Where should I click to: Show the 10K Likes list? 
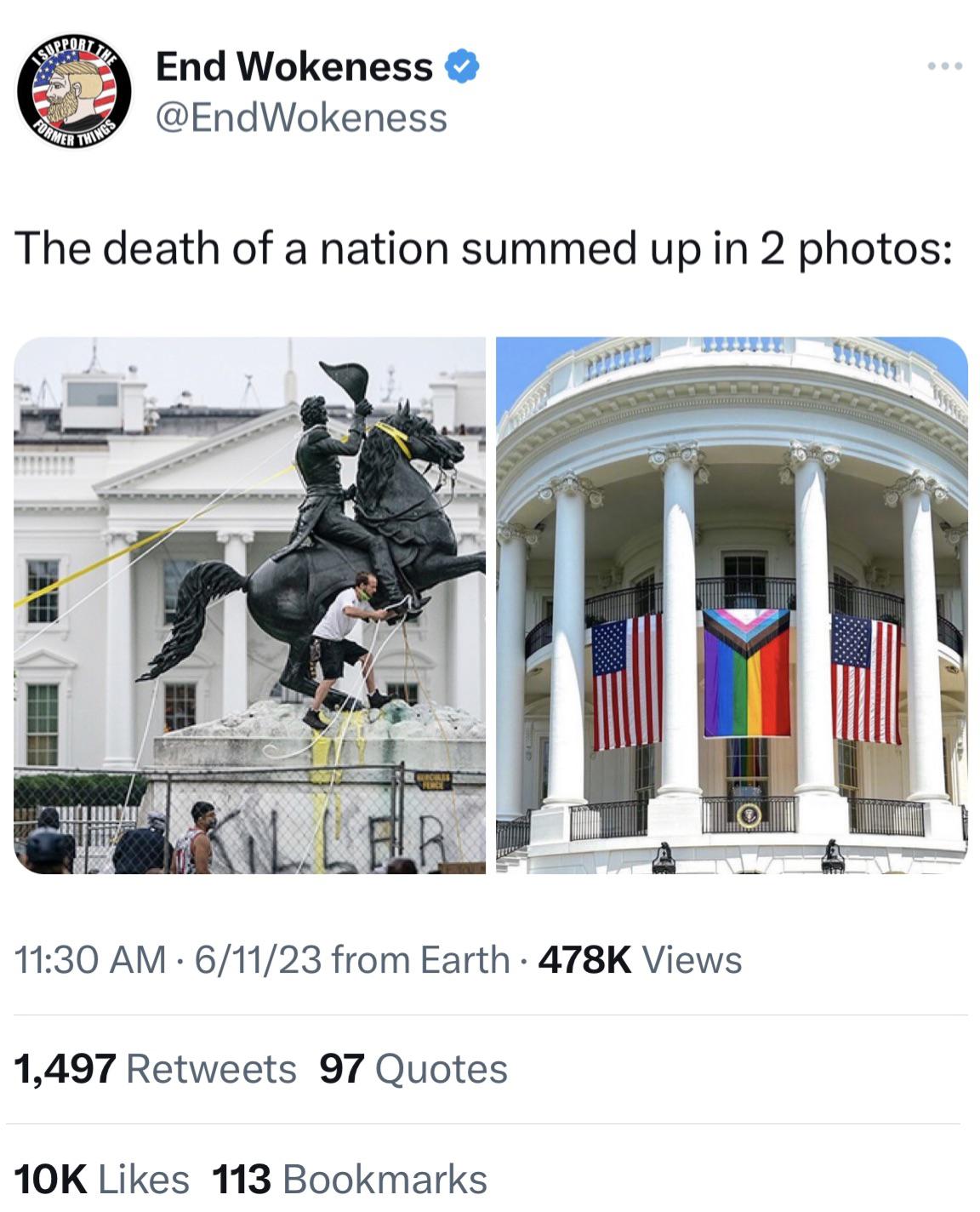102,1179
